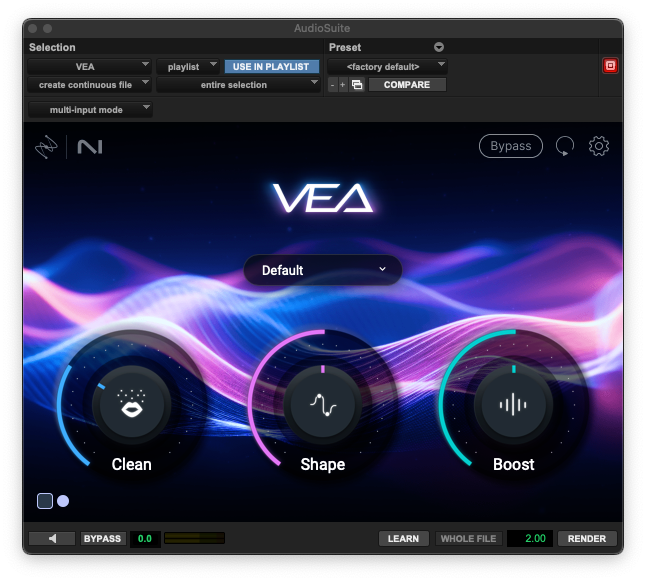
Task: Open create continuous file dropdown
Action: tap(89, 85)
